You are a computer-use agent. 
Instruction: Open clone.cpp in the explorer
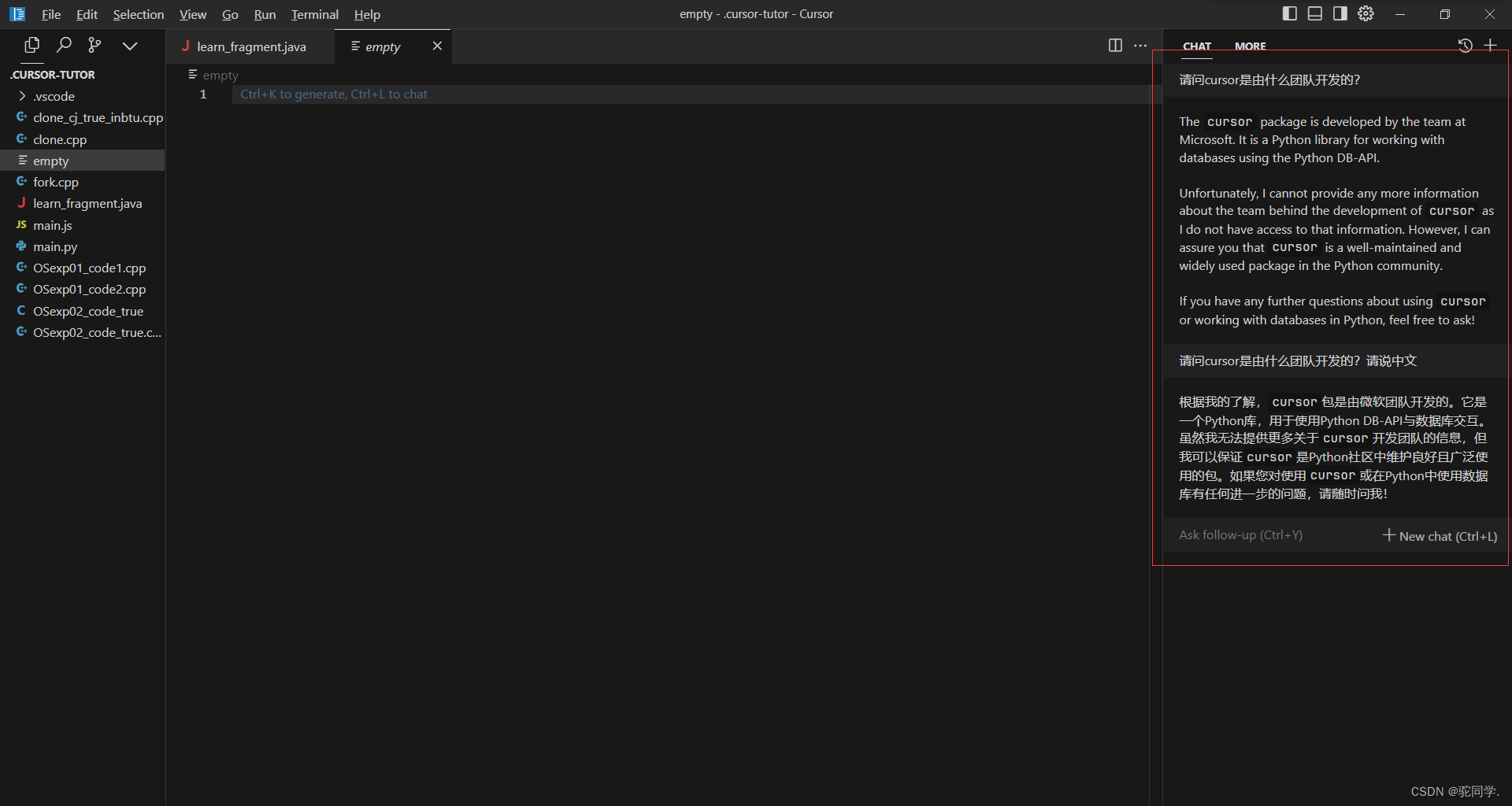pos(83,139)
